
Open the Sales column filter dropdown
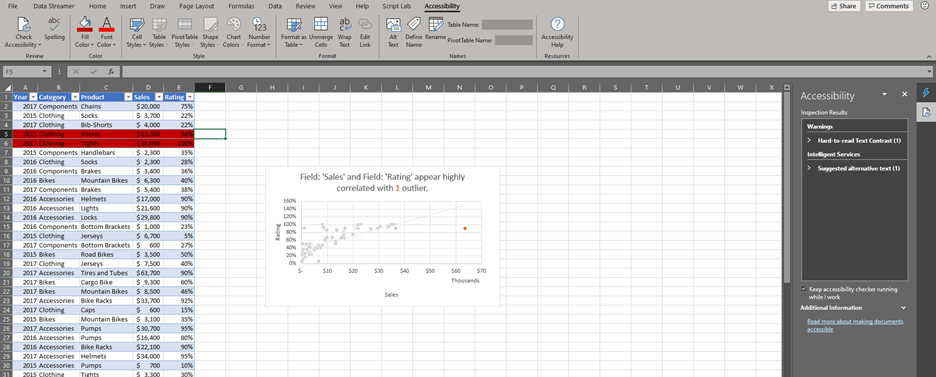pos(159,96)
